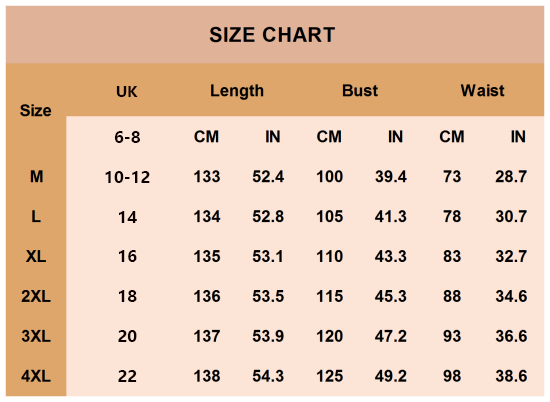Select the Waist column header
Screen dimensions: 550x402
482,91
